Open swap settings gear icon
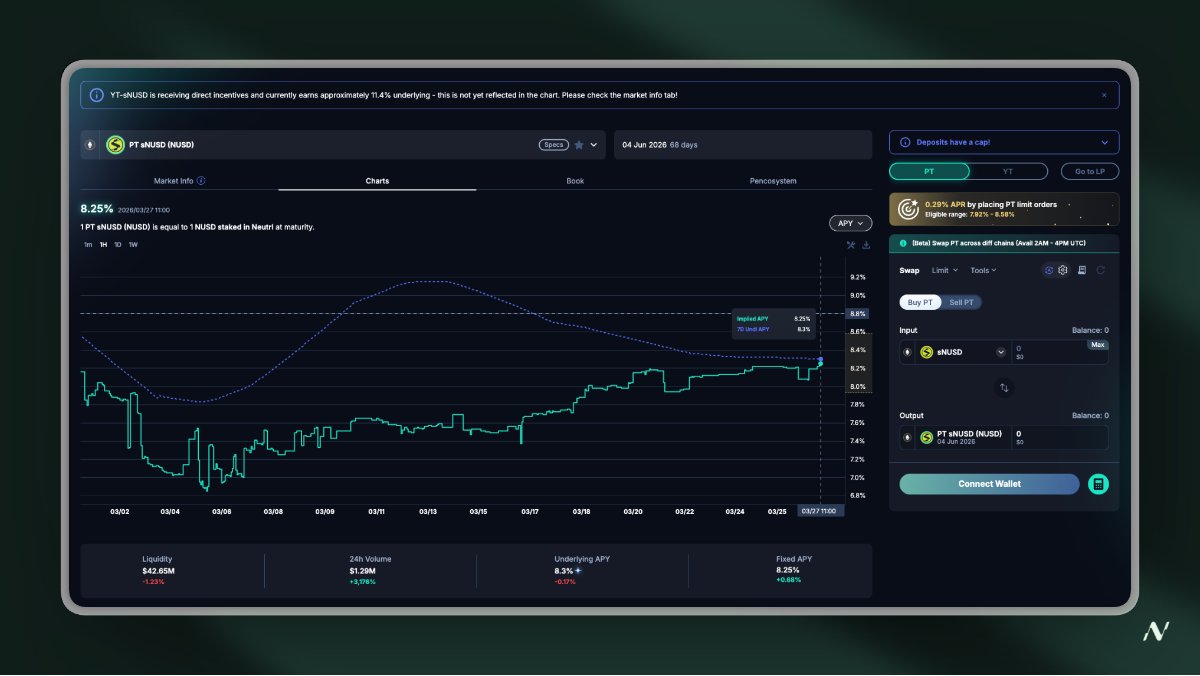The width and height of the screenshot is (1200, 676). 1063,270
